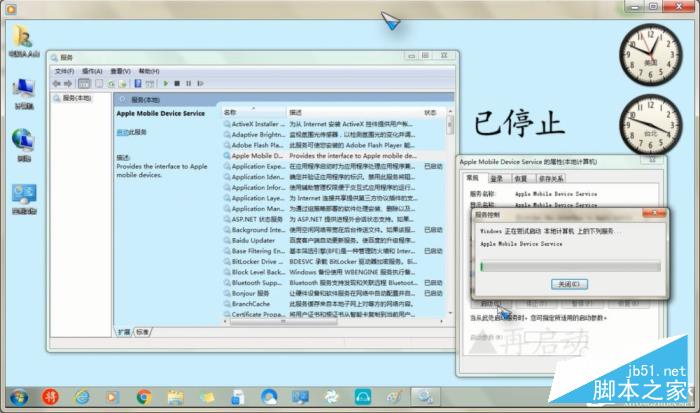Select the Application Information service row

[x=334, y=188]
